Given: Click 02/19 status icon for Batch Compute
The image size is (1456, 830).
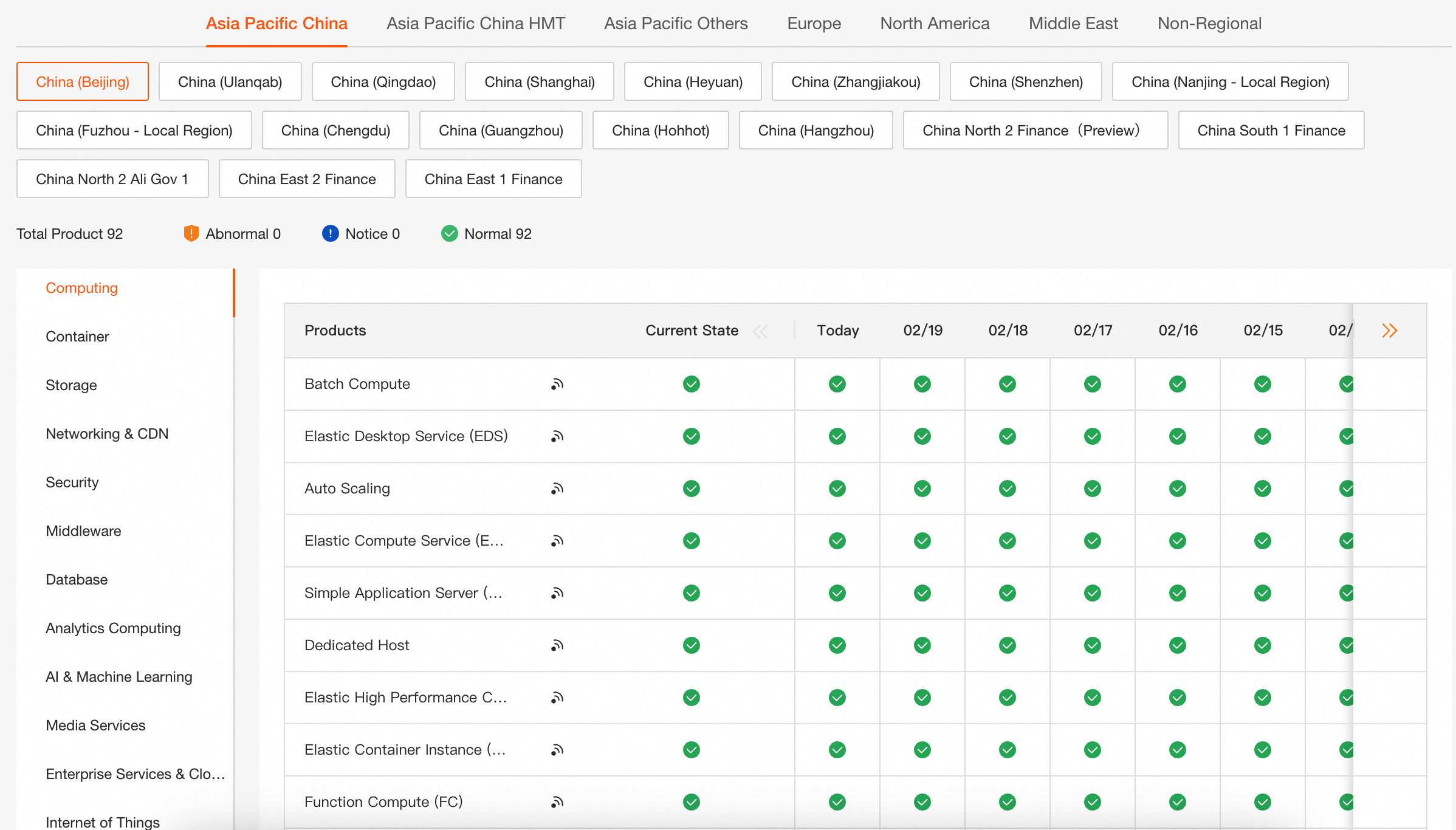Looking at the screenshot, I should (922, 384).
